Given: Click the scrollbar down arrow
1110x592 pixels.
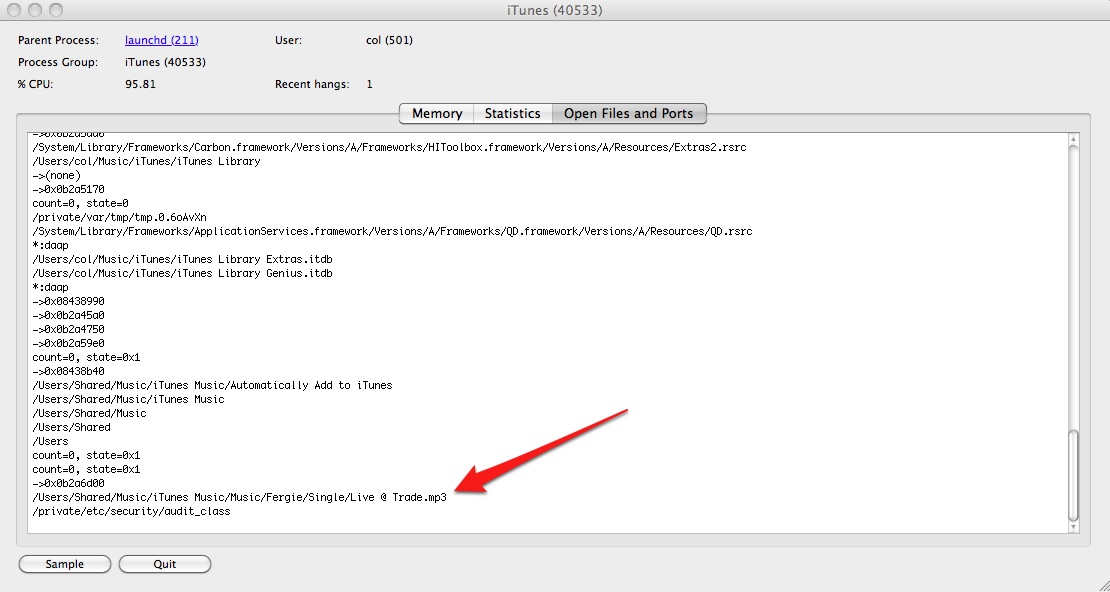Looking at the screenshot, I should click(1073, 527).
